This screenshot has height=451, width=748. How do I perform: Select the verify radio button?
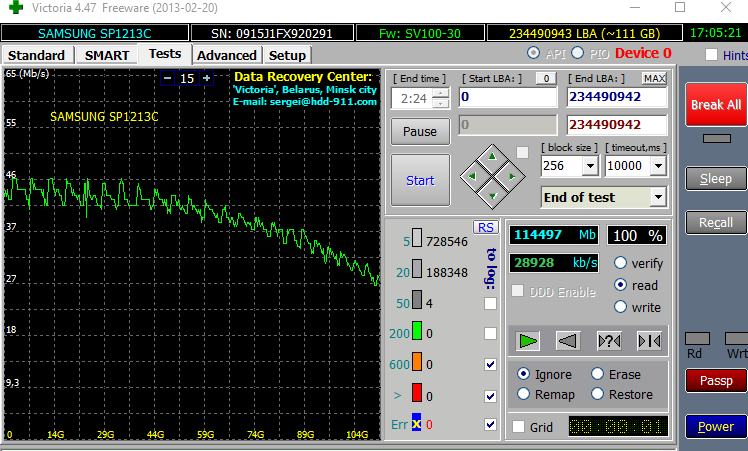coord(620,263)
